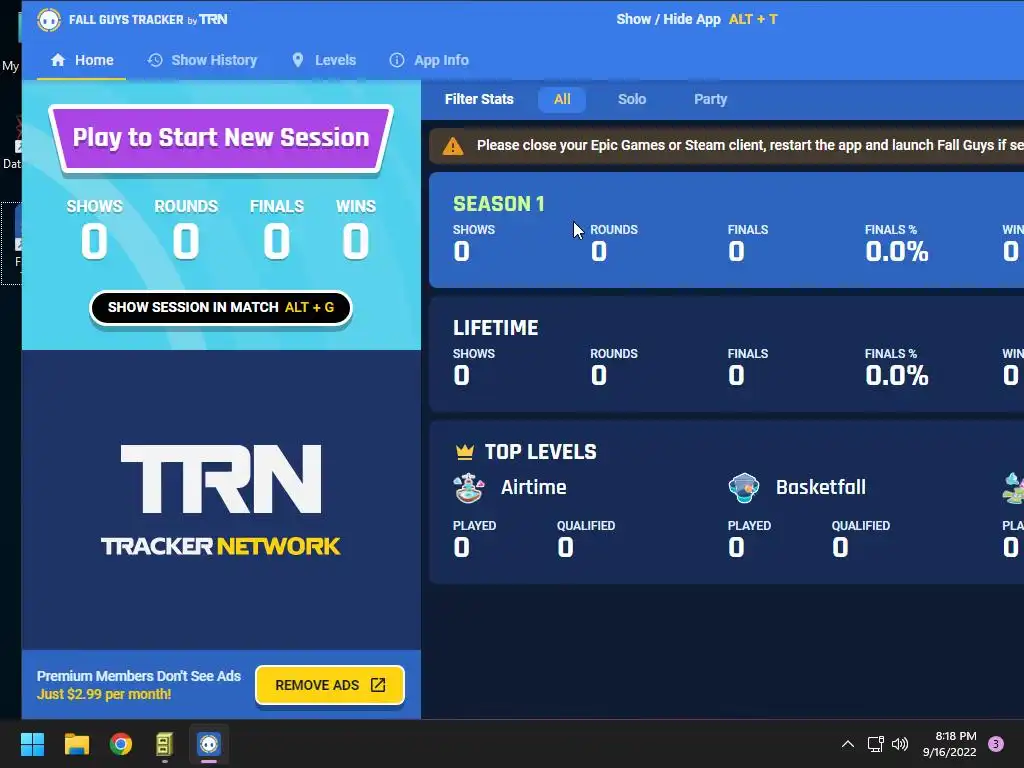Click the Just $2.99 per month text
This screenshot has height=768, width=1024.
click(104, 694)
